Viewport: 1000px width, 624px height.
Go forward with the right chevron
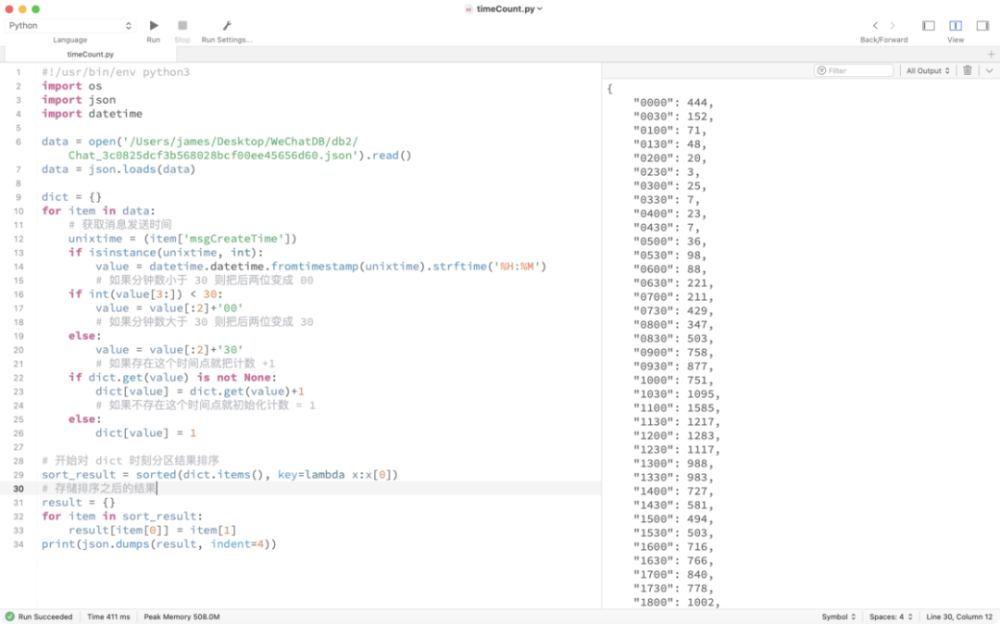(x=892, y=26)
